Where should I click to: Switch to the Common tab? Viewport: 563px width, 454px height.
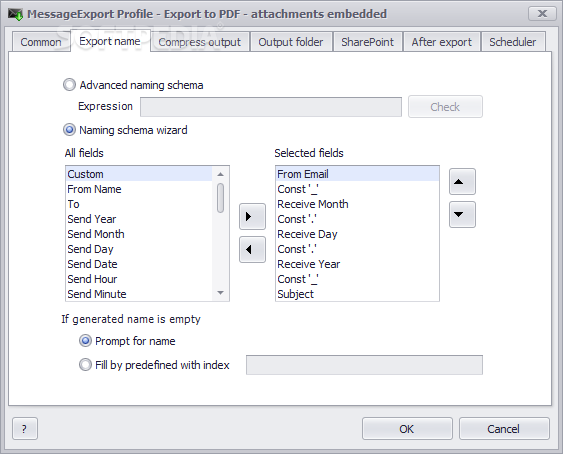[41, 42]
